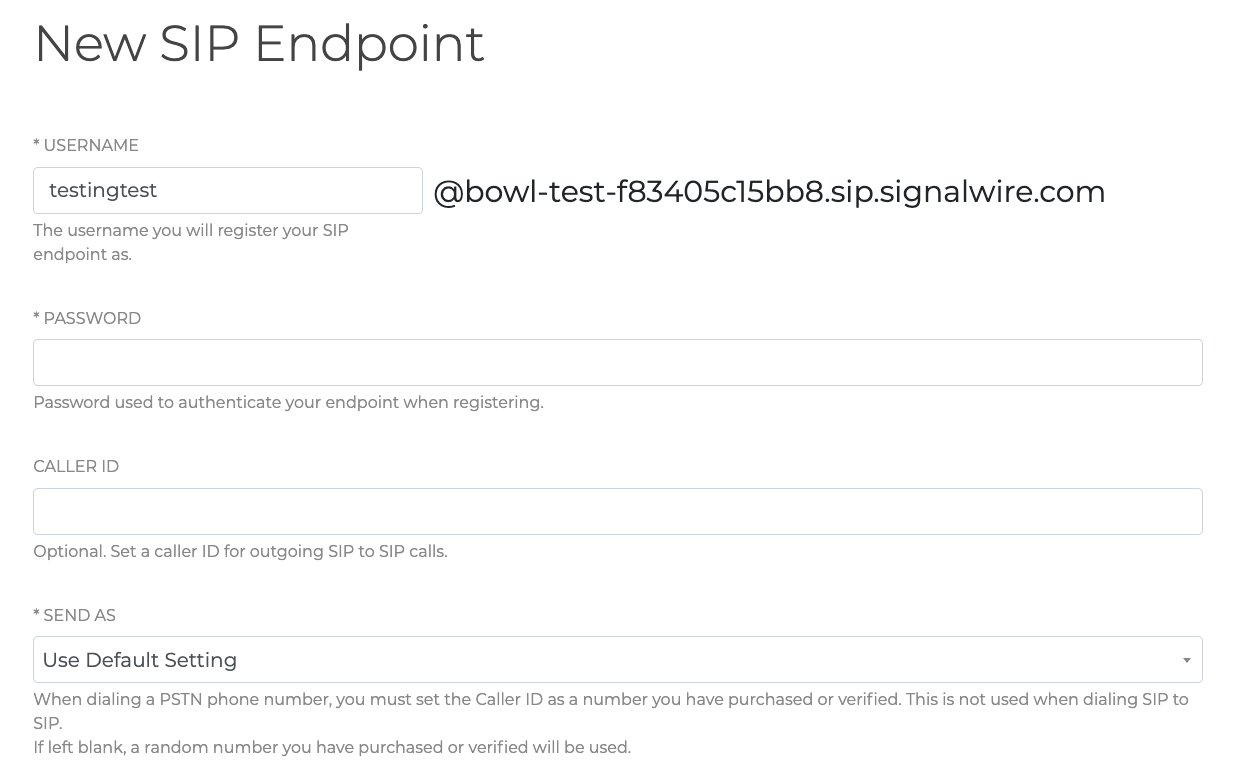Click the 'If left blank' helper text
1256x780 pixels.
click(x=332, y=747)
